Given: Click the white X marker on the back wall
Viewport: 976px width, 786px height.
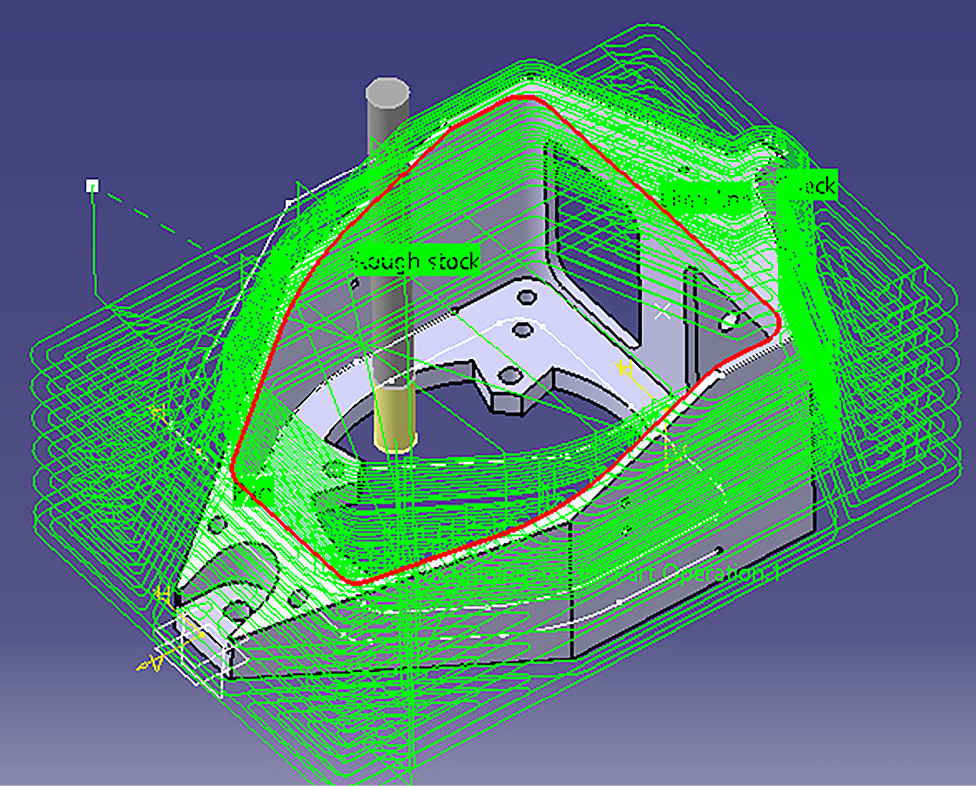Looking at the screenshot, I should coord(662,312).
